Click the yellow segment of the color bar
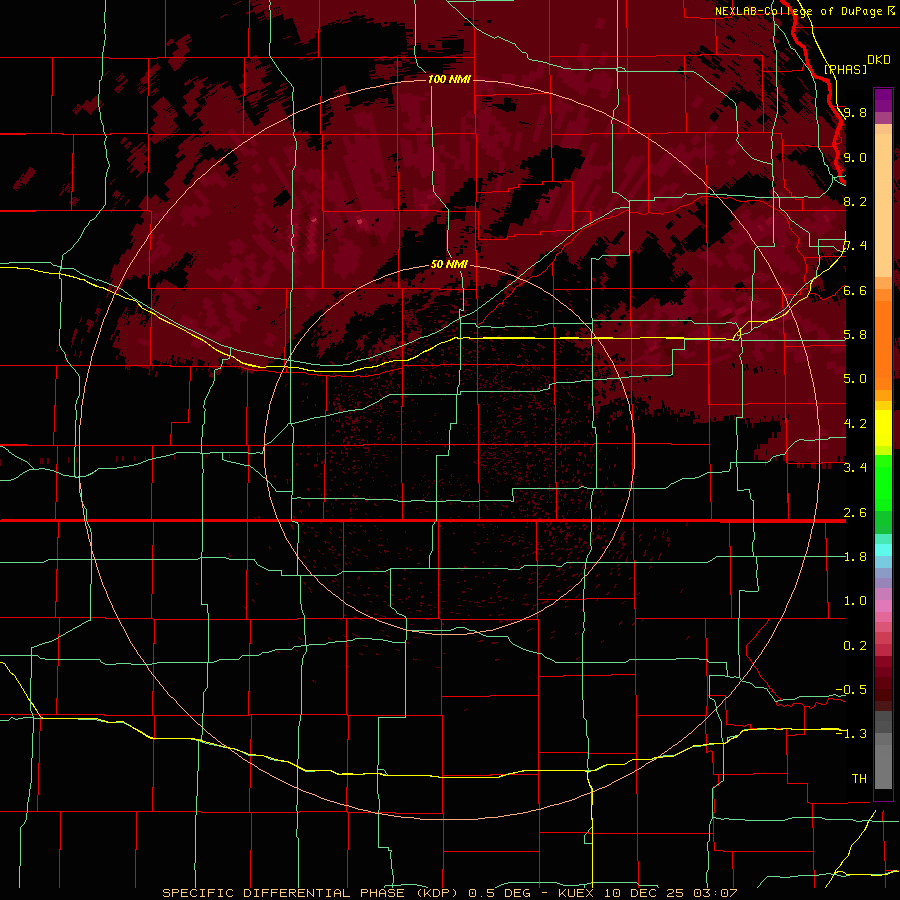Image resolution: width=900 pixels, height=900 pixels. click(x=883, y=428)
